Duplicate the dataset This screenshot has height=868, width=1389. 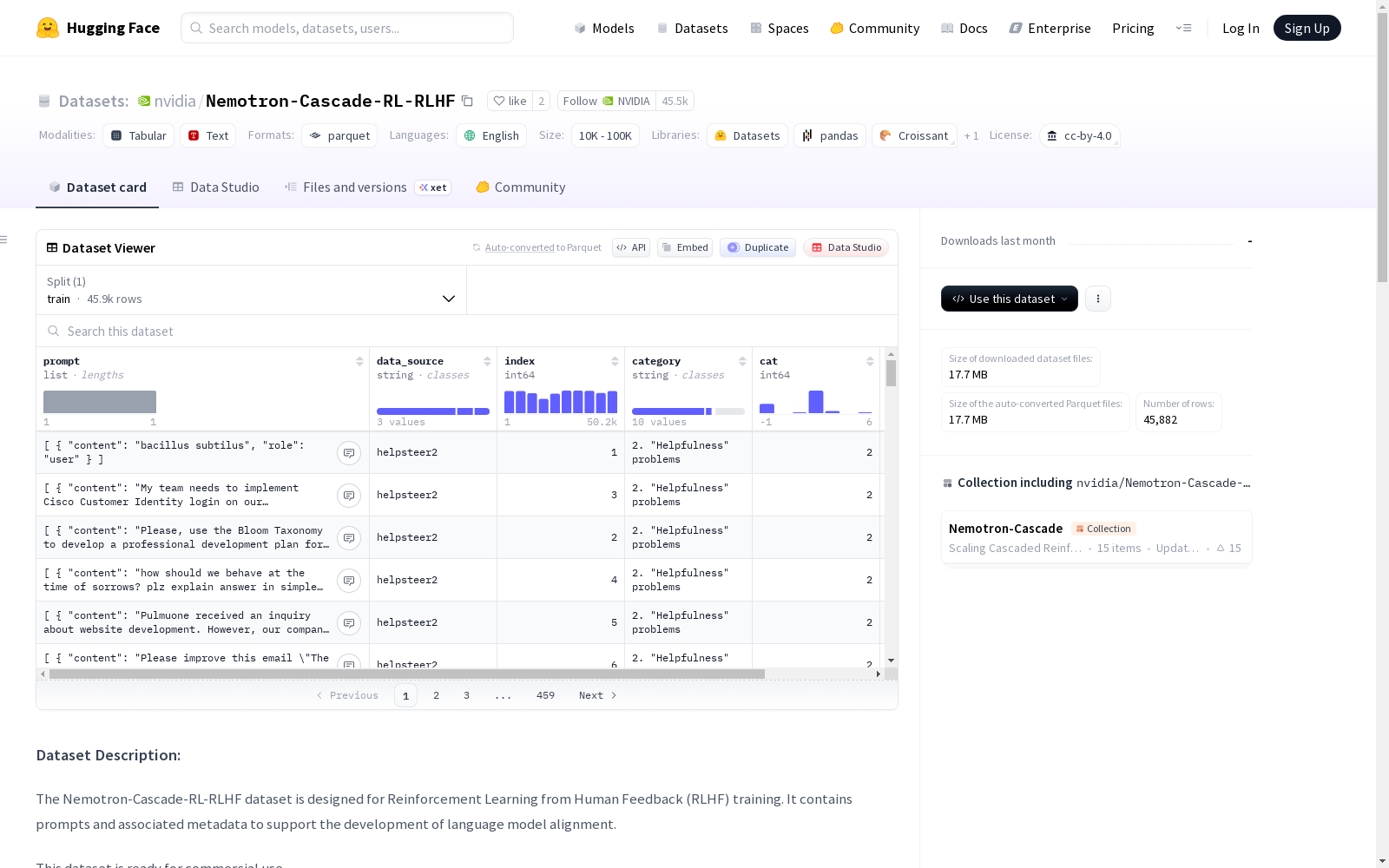click(758, 247)
